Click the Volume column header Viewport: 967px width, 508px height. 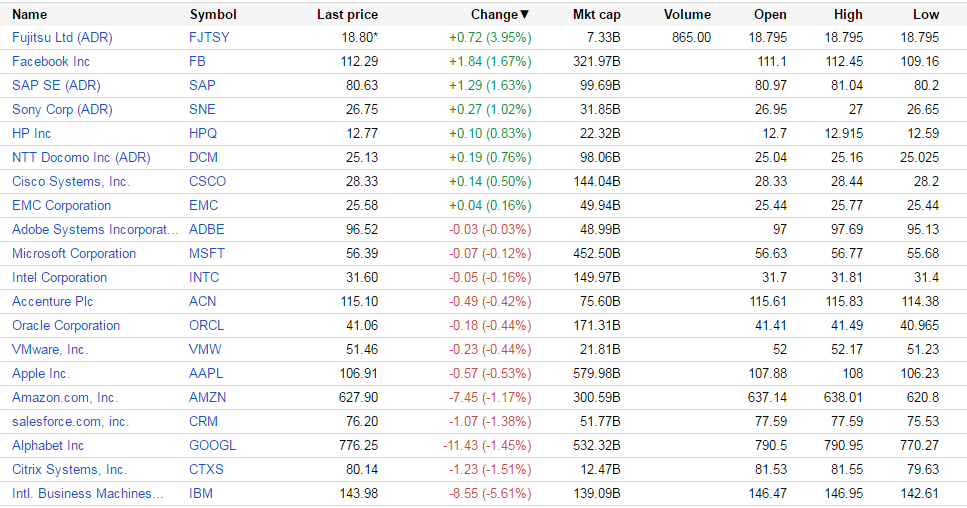point(687,15)
